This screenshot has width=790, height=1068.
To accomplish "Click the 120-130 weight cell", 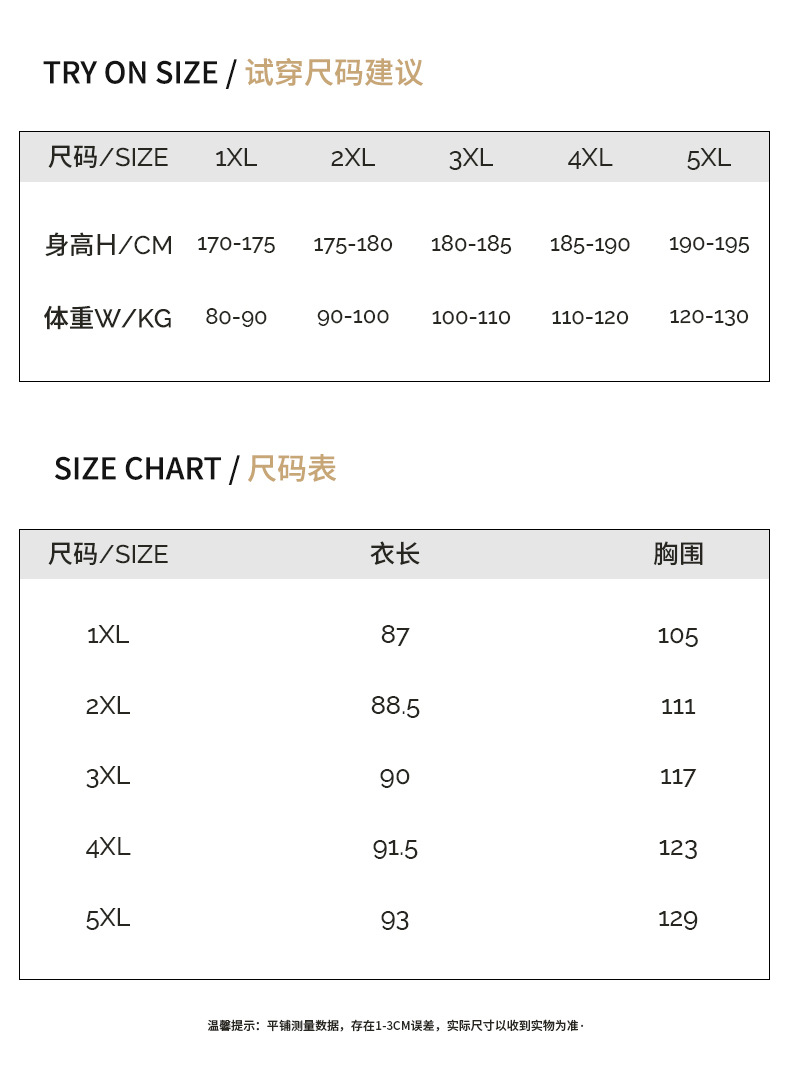I will (x=708, y=317).
